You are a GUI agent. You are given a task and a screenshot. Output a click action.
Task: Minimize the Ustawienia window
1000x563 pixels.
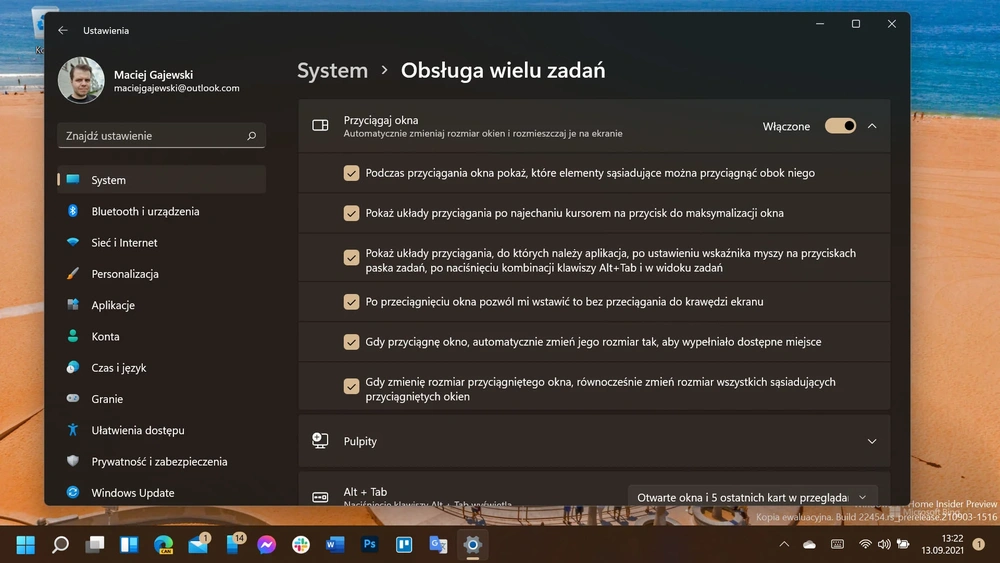(820, 24)
